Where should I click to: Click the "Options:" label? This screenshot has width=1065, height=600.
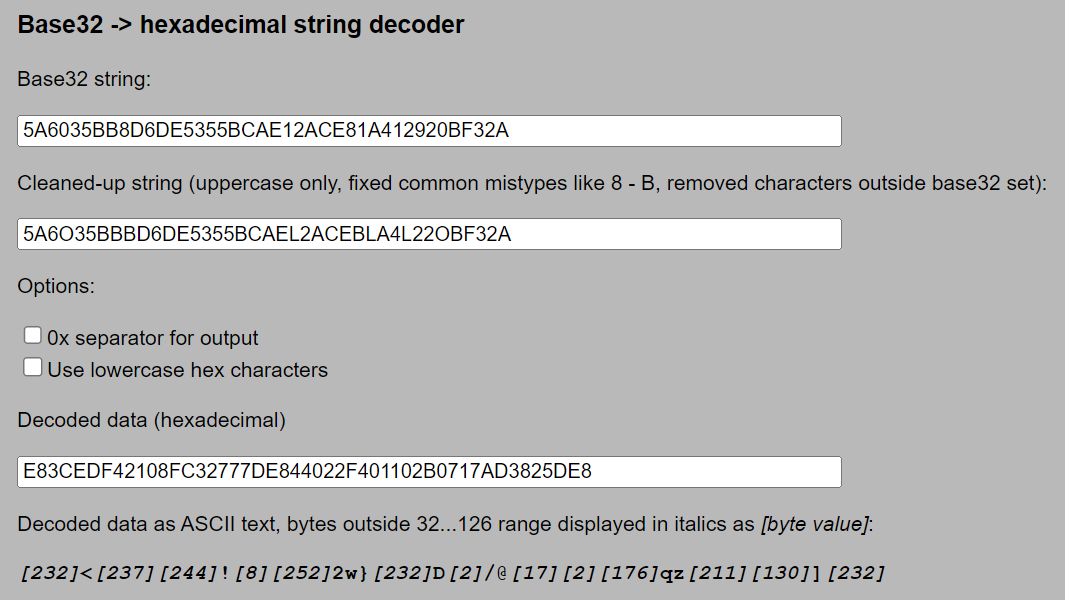coord(56,286)
